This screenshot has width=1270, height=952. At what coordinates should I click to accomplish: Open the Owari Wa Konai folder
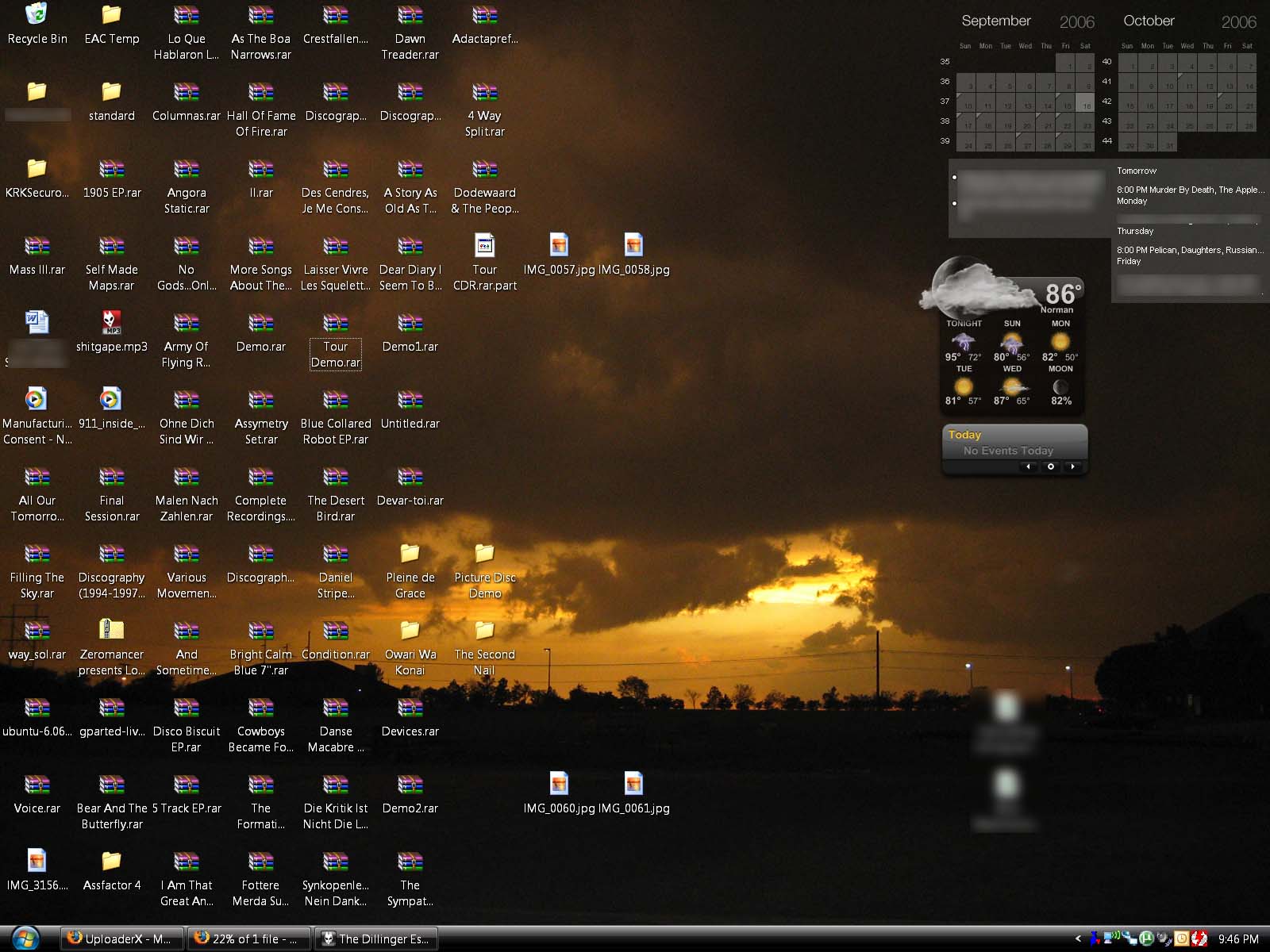click(410, 647)
